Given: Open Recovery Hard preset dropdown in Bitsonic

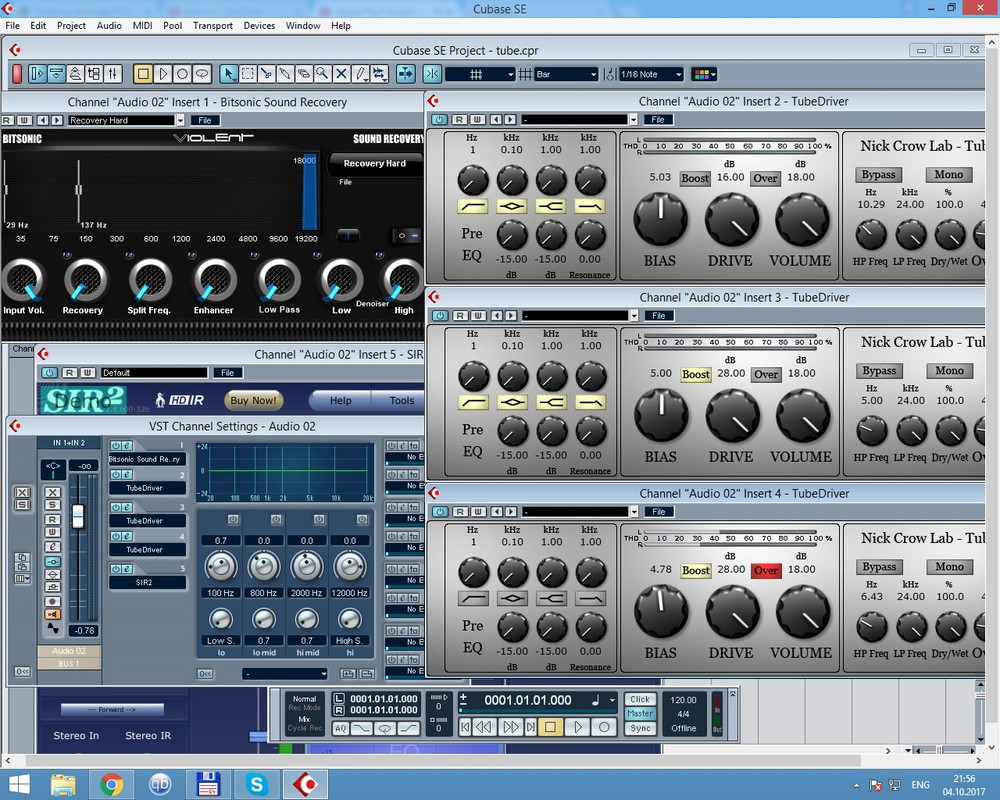Looking at the screenshot, I should (x=180, y=120).
